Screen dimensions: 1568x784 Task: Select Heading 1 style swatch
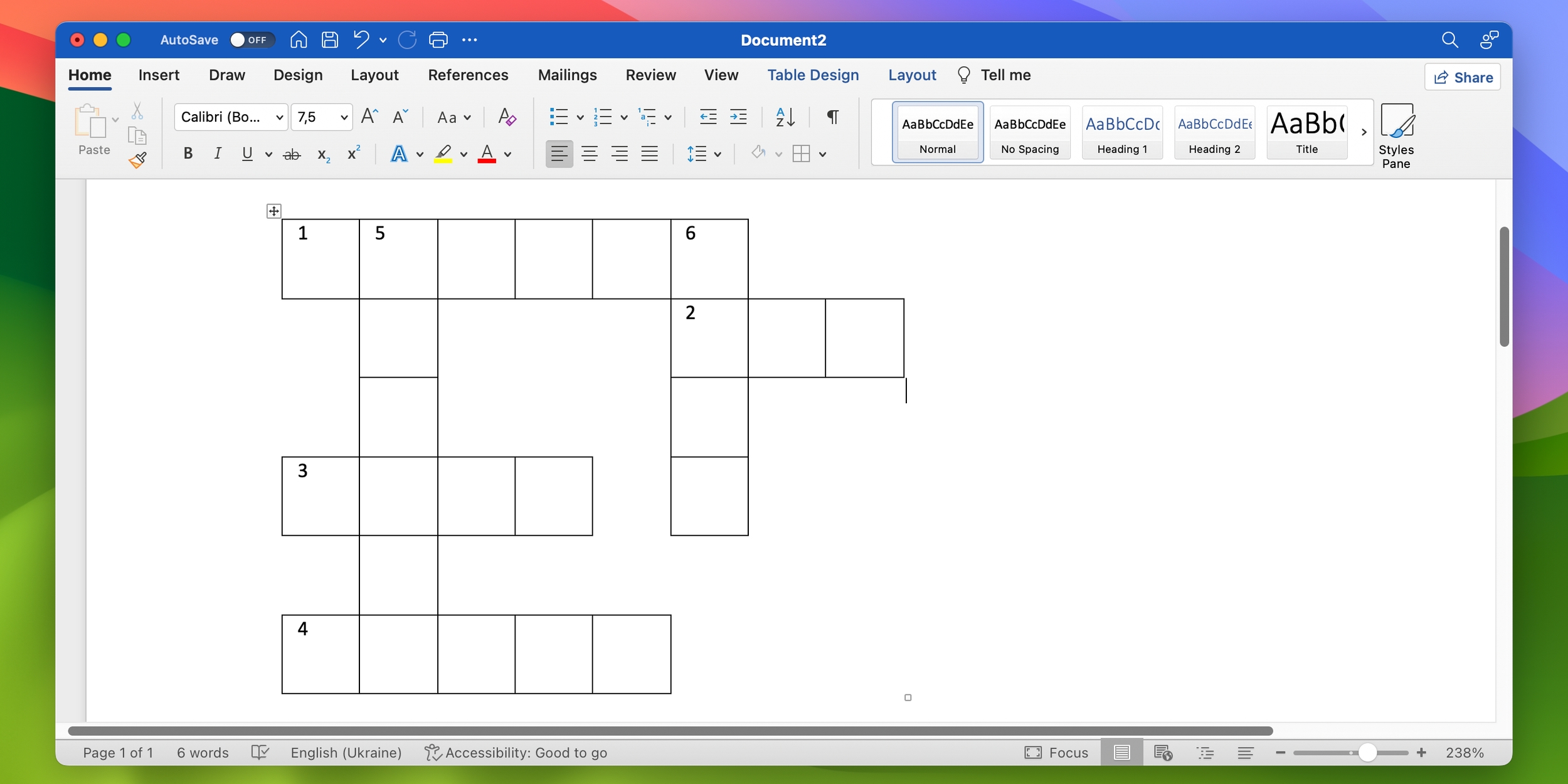1122,132
